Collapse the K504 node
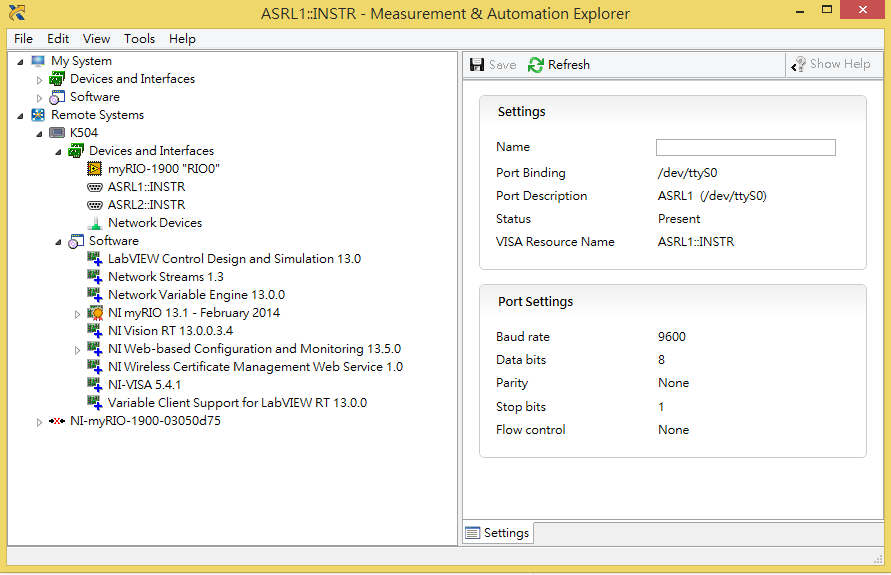The image size is (891, 575). pyautogui.click(x=39, y=134)
